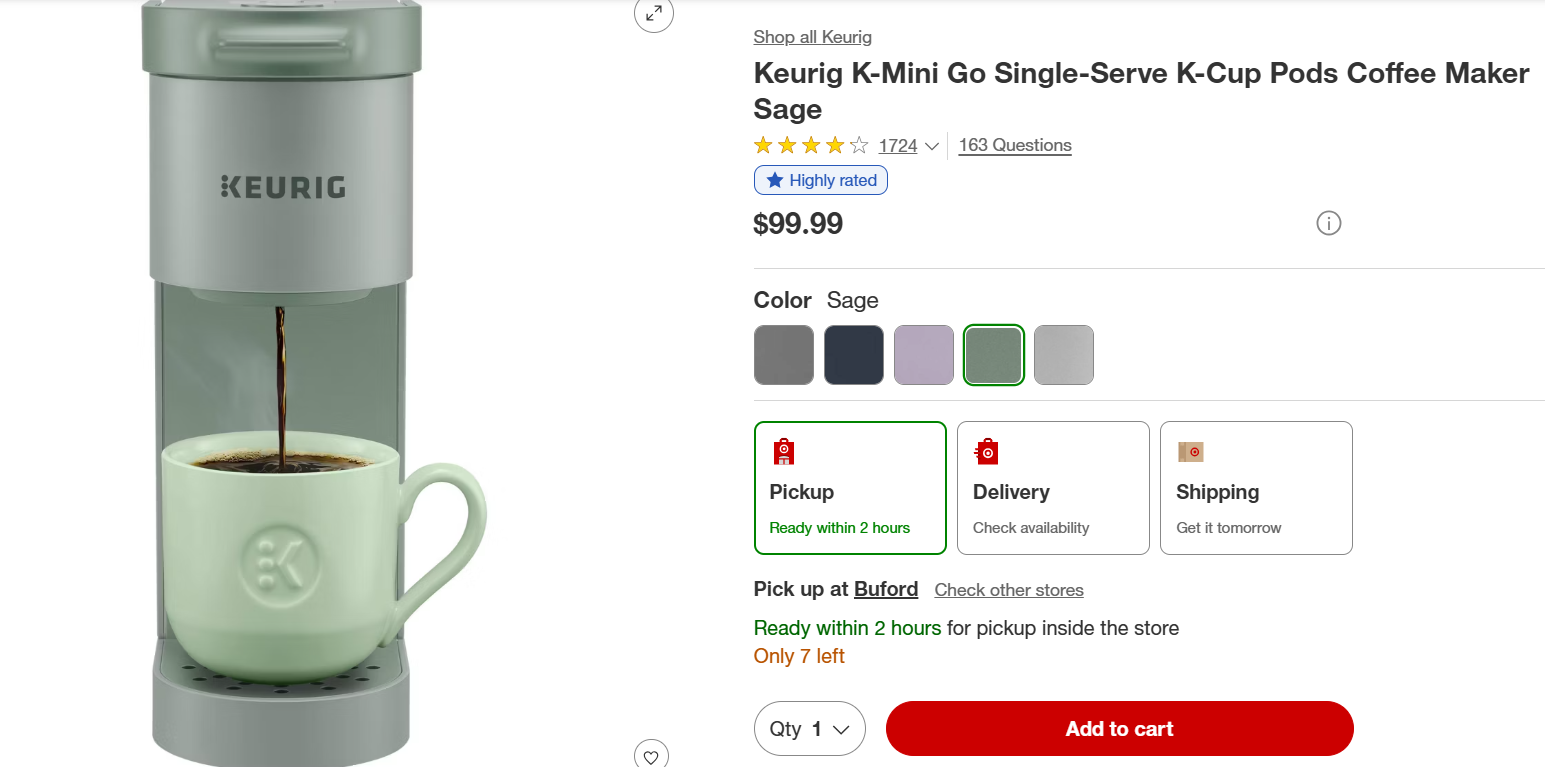Open the Qty quantity dropdown
Screen dimensions: 1545x767
pos(809,729)
